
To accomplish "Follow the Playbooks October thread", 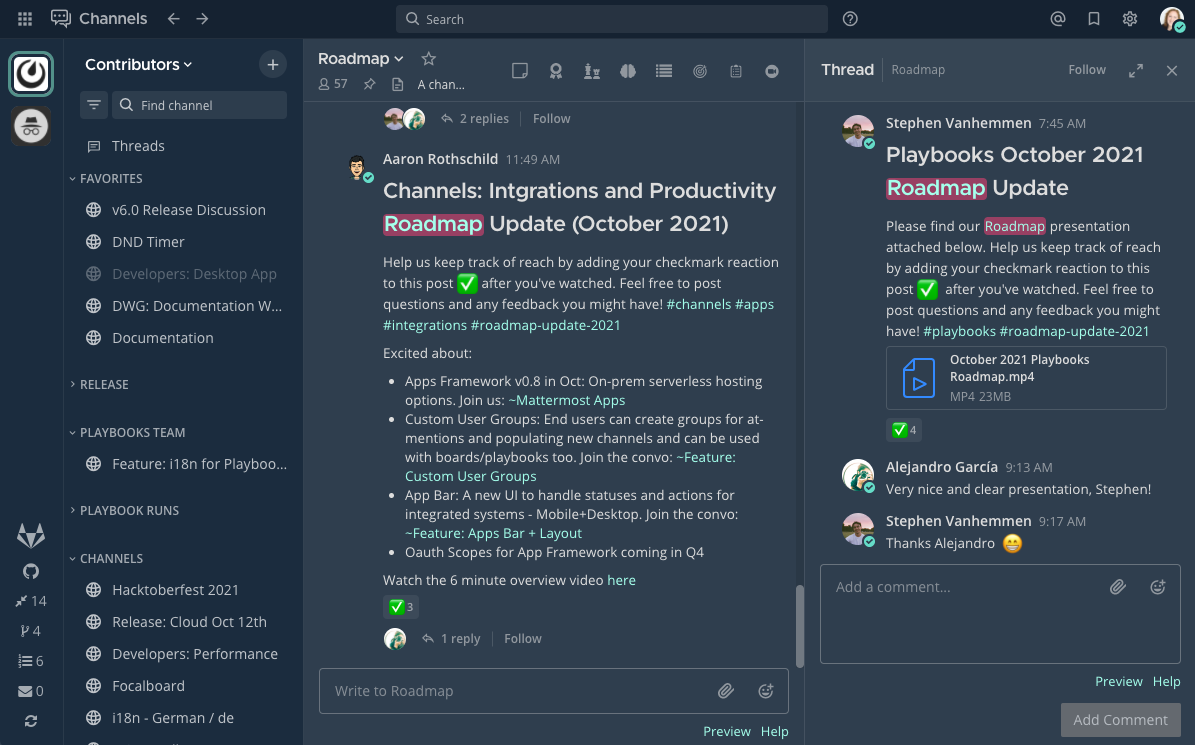I will [x=1087, y=69].
